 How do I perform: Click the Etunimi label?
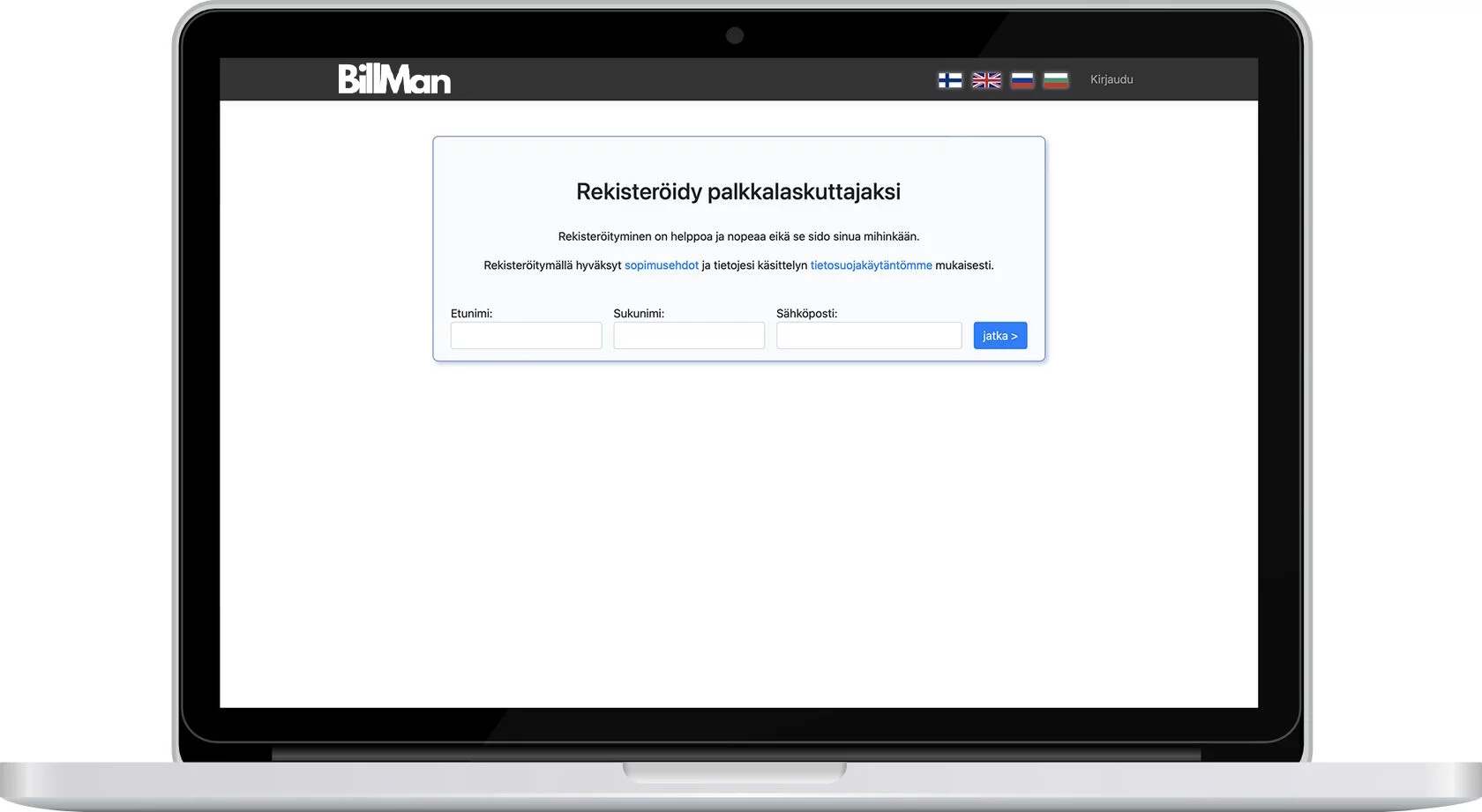(471, 314)
